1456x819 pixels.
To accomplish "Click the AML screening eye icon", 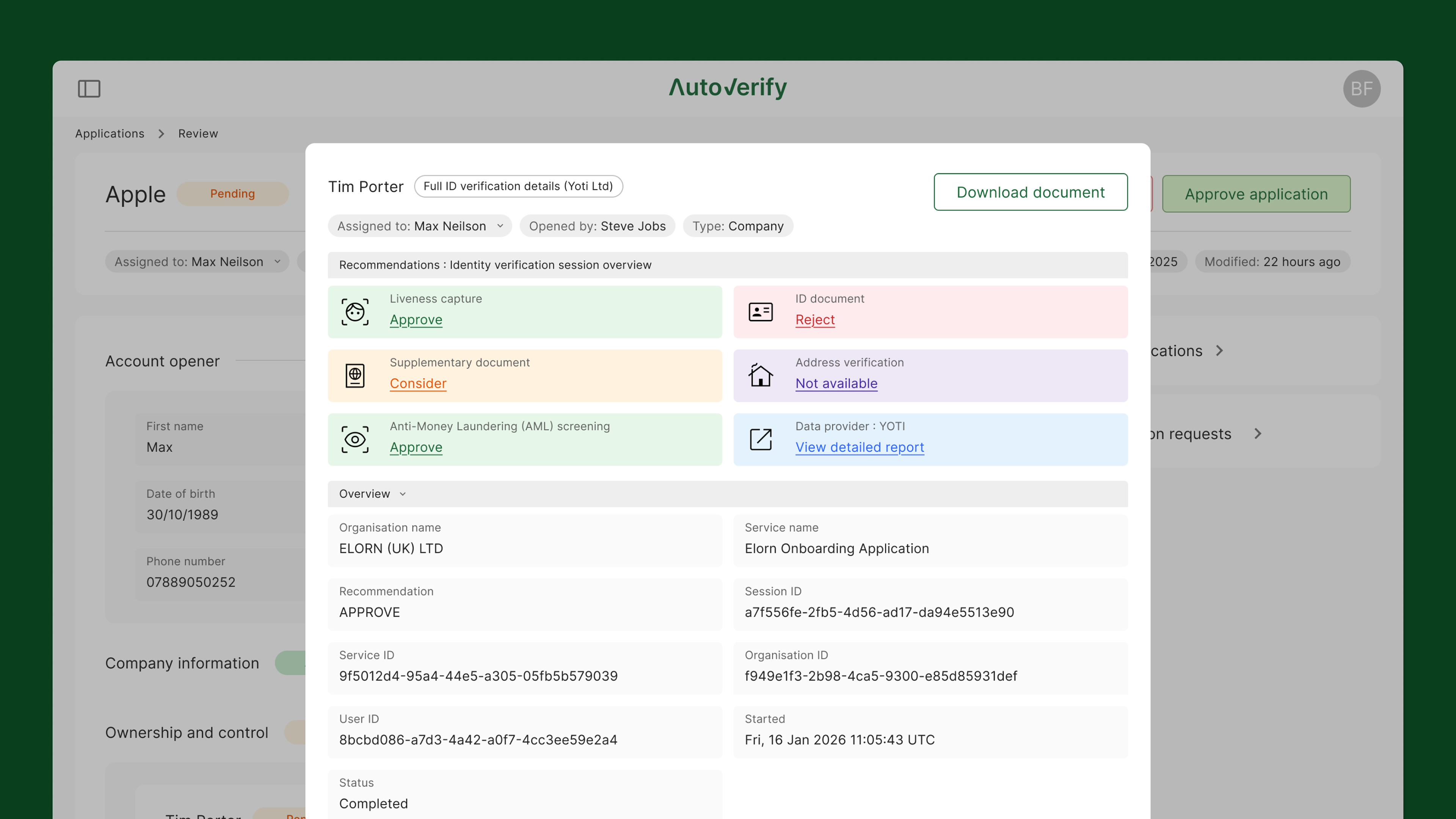I will [x=355, y=440].
